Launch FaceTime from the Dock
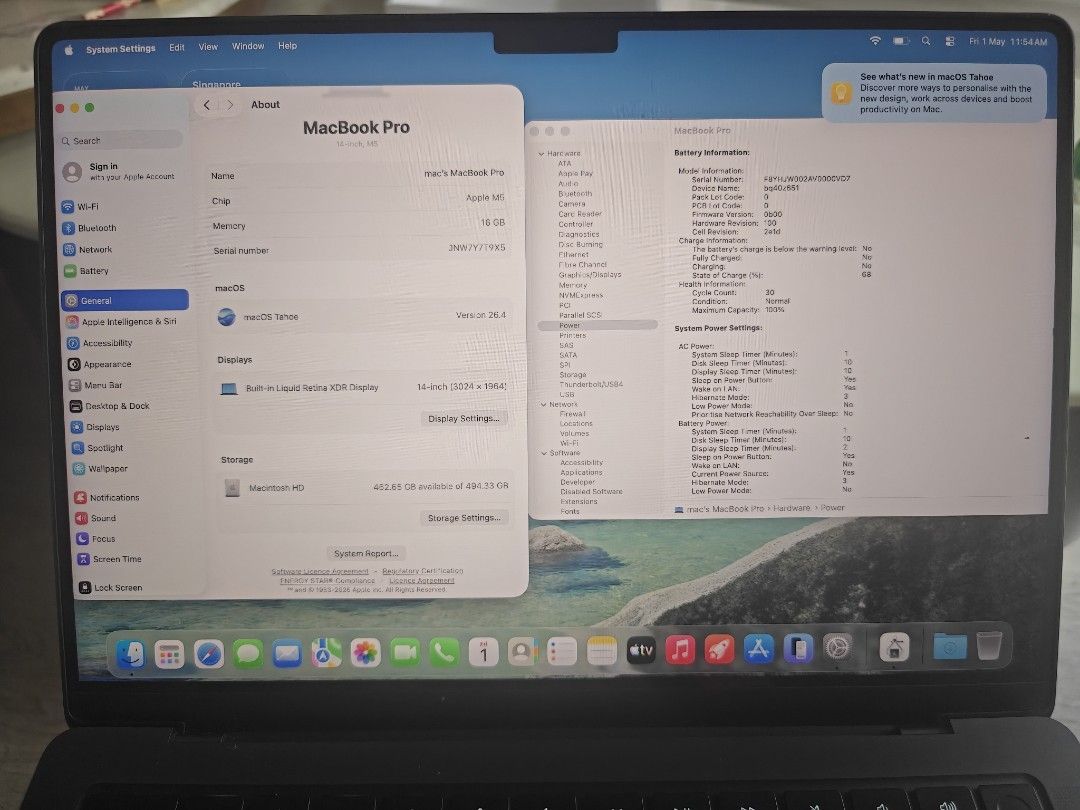This screenshot has width=1080, height=810. [405, 652]
